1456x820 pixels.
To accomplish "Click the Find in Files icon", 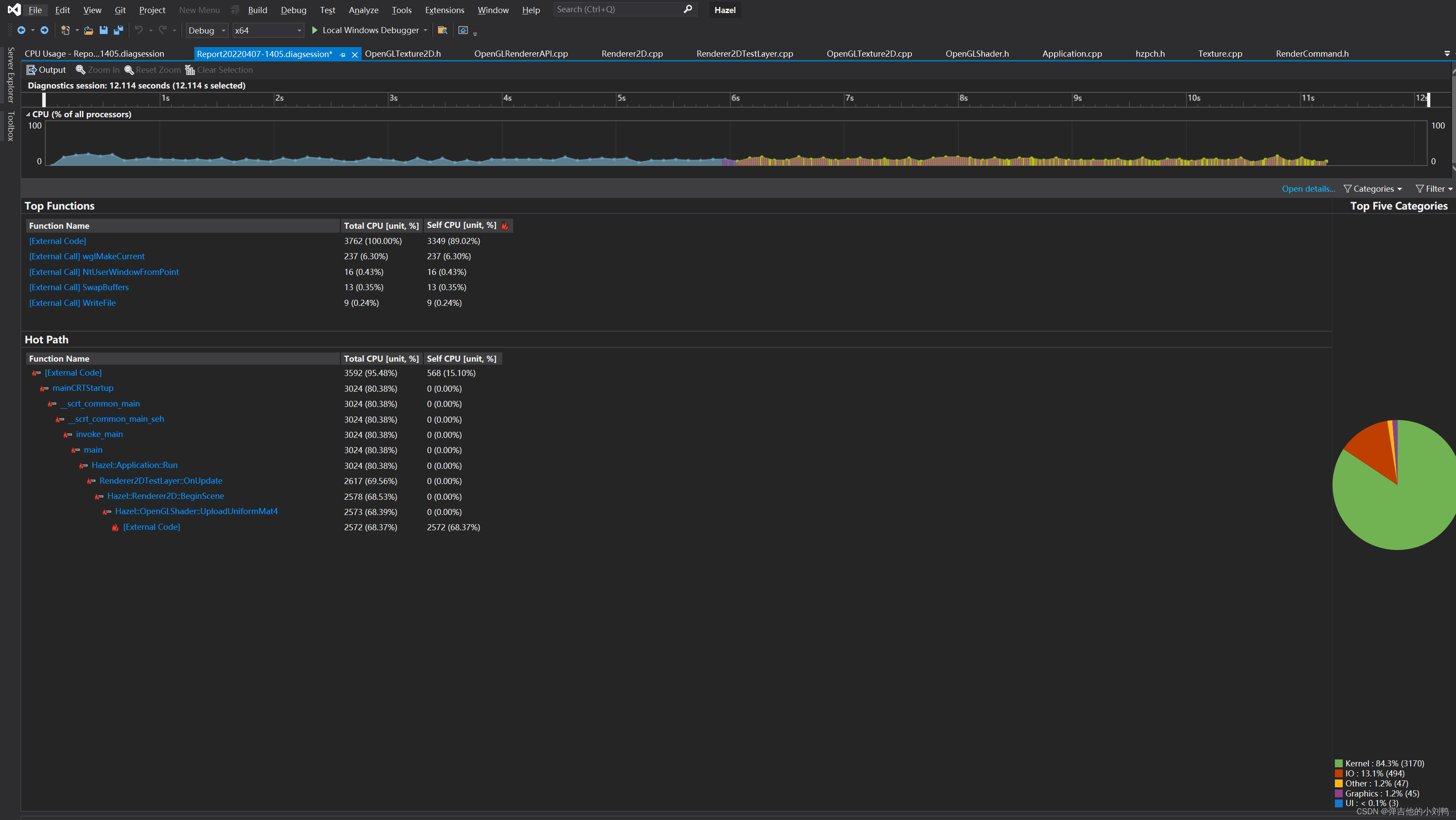I will click(x=443, y=30).
